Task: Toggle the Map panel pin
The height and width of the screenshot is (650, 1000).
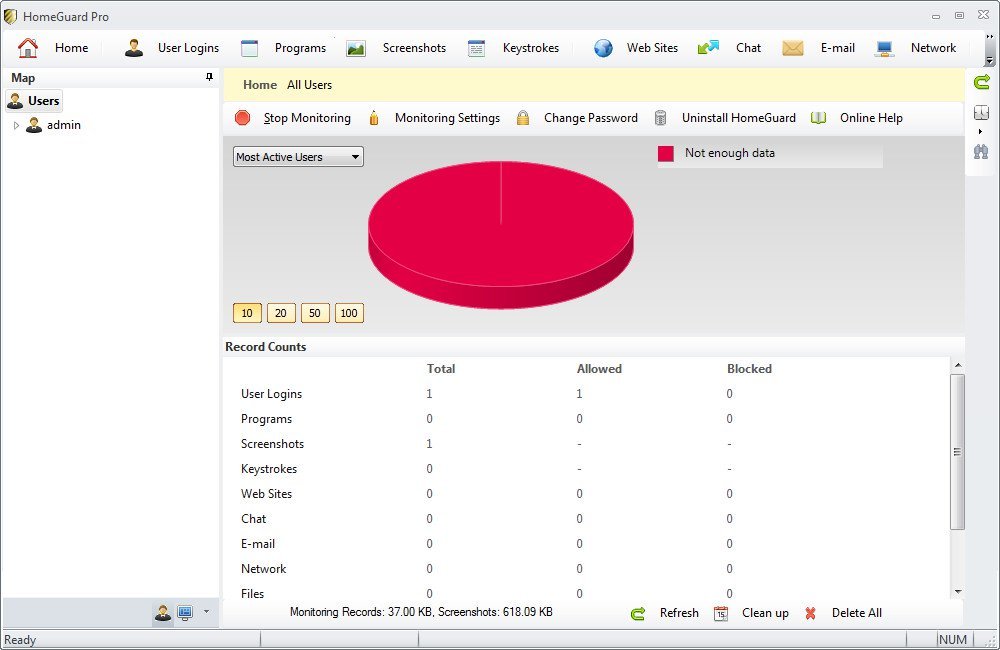Action: click(x=209, y=77)
